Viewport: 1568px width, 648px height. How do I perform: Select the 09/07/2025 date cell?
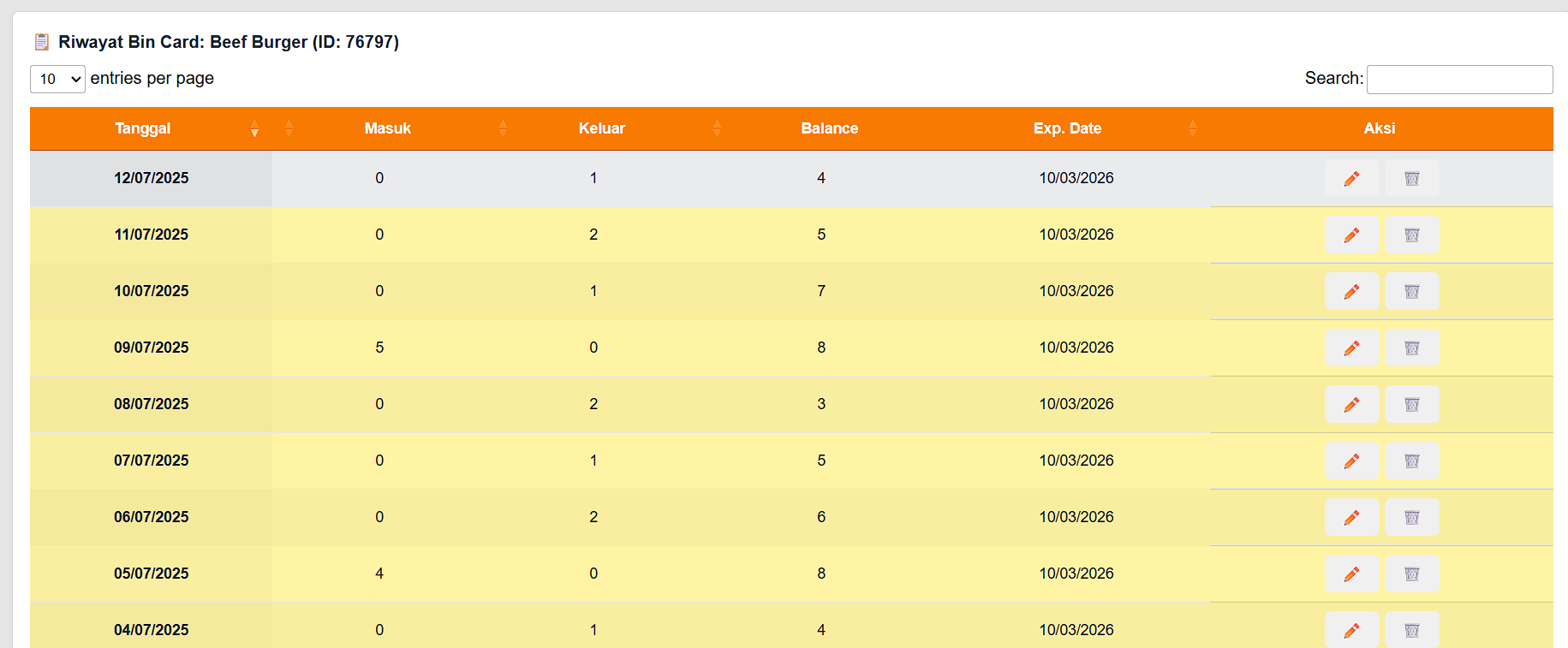pyautogui.click(x=151, y=348)
